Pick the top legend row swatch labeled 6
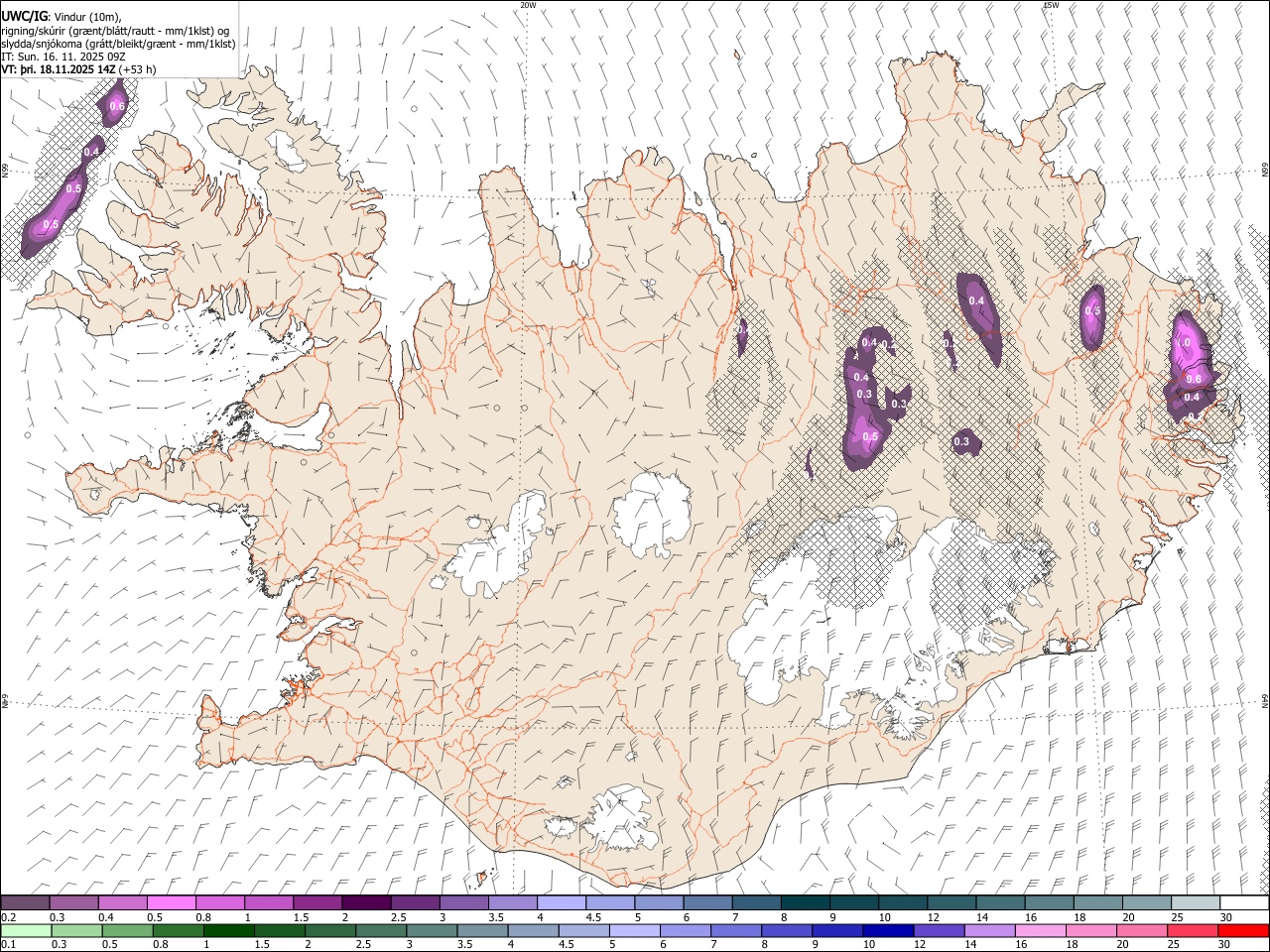This screenshot has height=952, width=1270. tap(707, 903)
